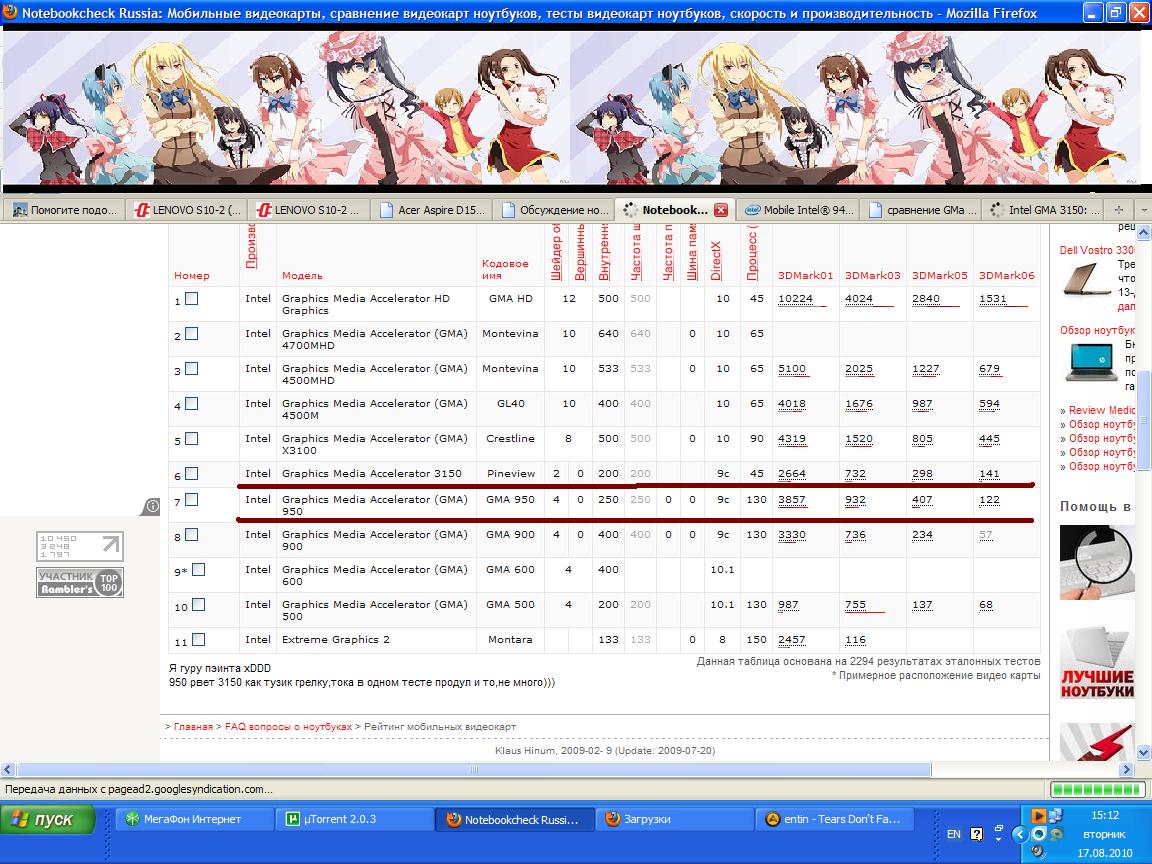This screenshot has height=864, width=1152.
Task: Click the page horizontal scrollbar thumb
Action: tap(474, 770)
